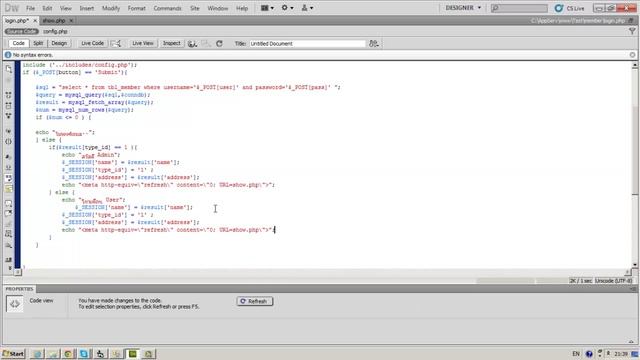Click the Collapse Selection icon
Image resolution: width=640 pixels, height=360 pixels.
click(9, 105)
